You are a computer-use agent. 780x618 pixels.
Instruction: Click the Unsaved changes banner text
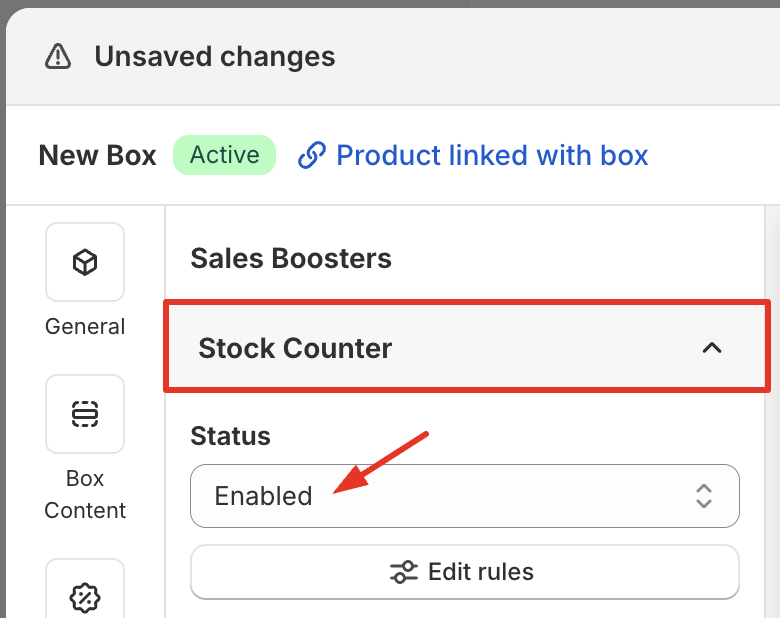[215, 57]
